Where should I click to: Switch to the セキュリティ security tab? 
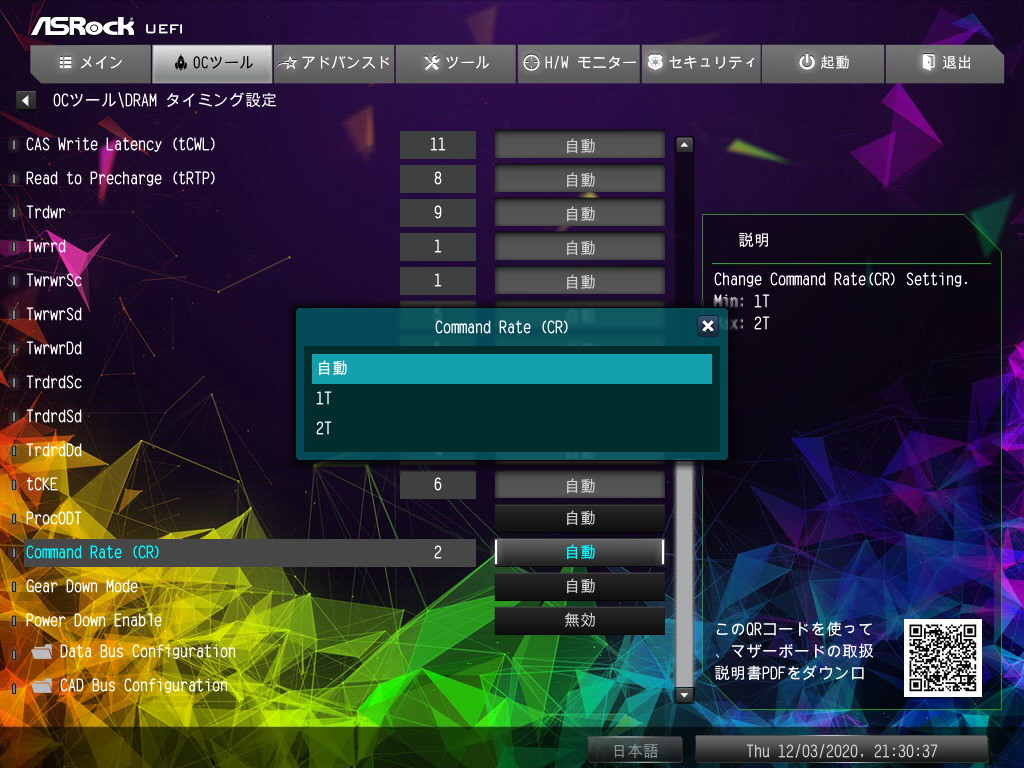coord(701,63)
